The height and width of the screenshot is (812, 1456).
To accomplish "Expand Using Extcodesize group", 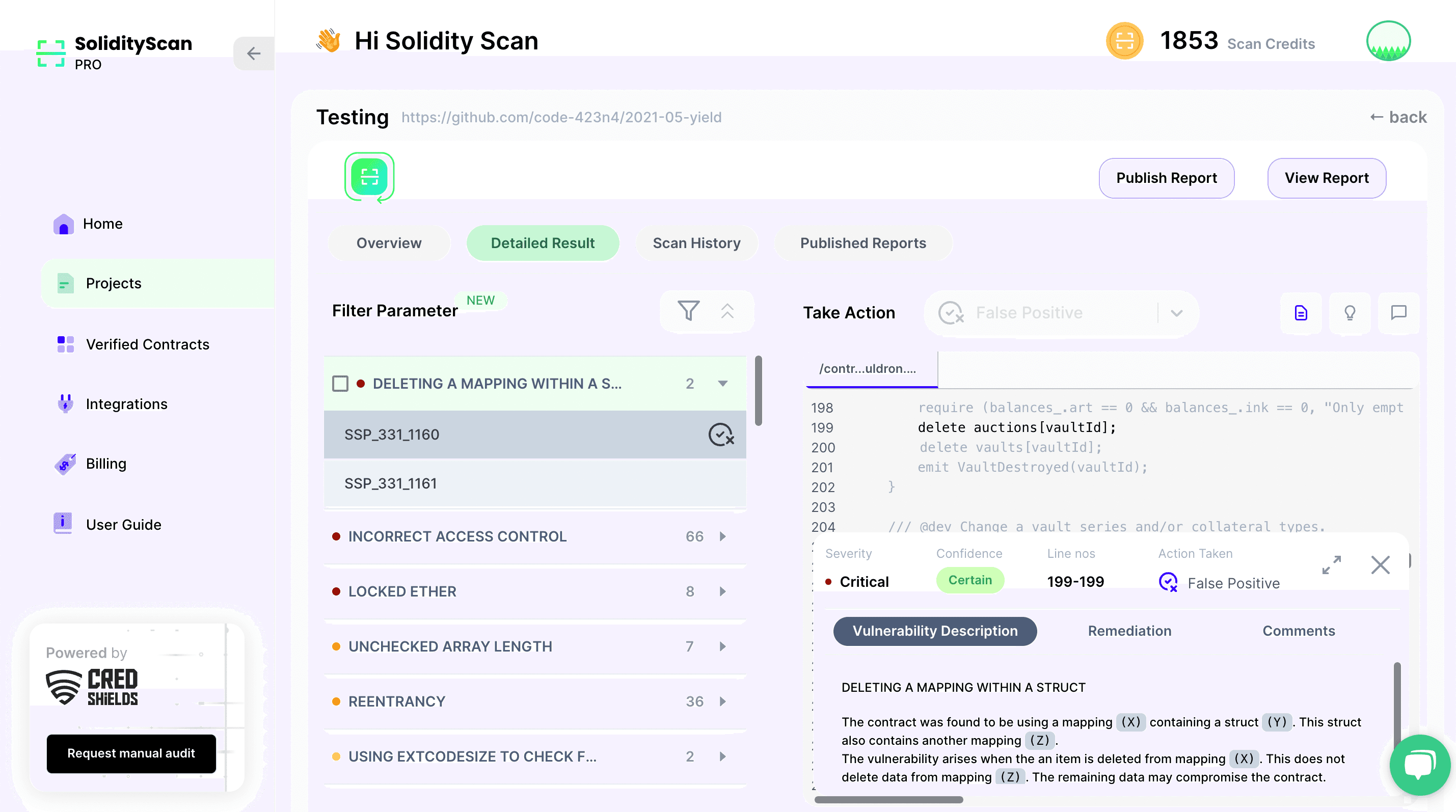I will click(x=722, y=756).
